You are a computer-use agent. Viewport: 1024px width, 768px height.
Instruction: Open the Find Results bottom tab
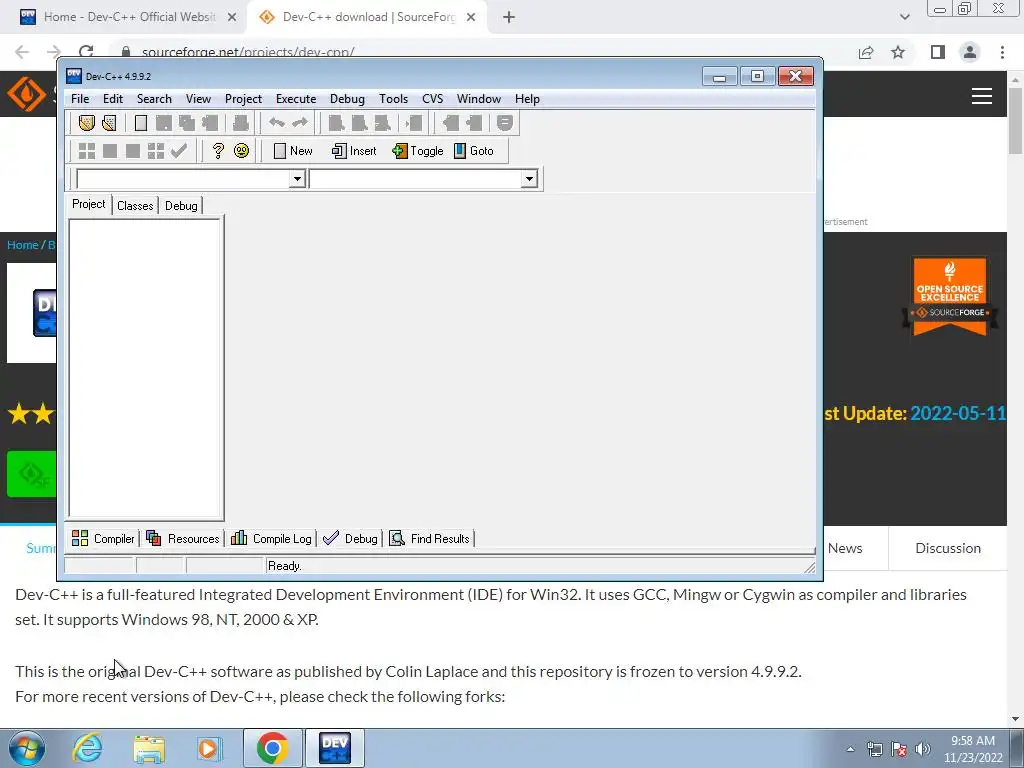(430, 538)
